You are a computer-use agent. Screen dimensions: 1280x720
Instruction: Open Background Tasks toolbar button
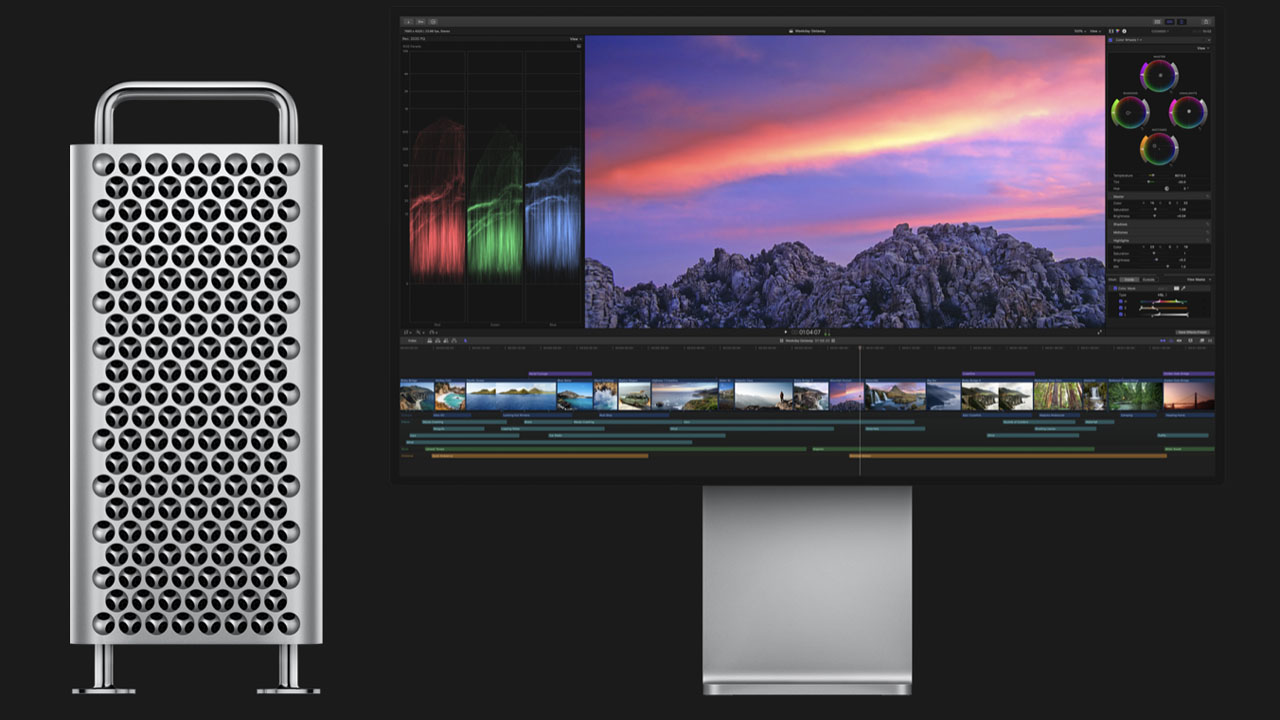coord(433,21)
